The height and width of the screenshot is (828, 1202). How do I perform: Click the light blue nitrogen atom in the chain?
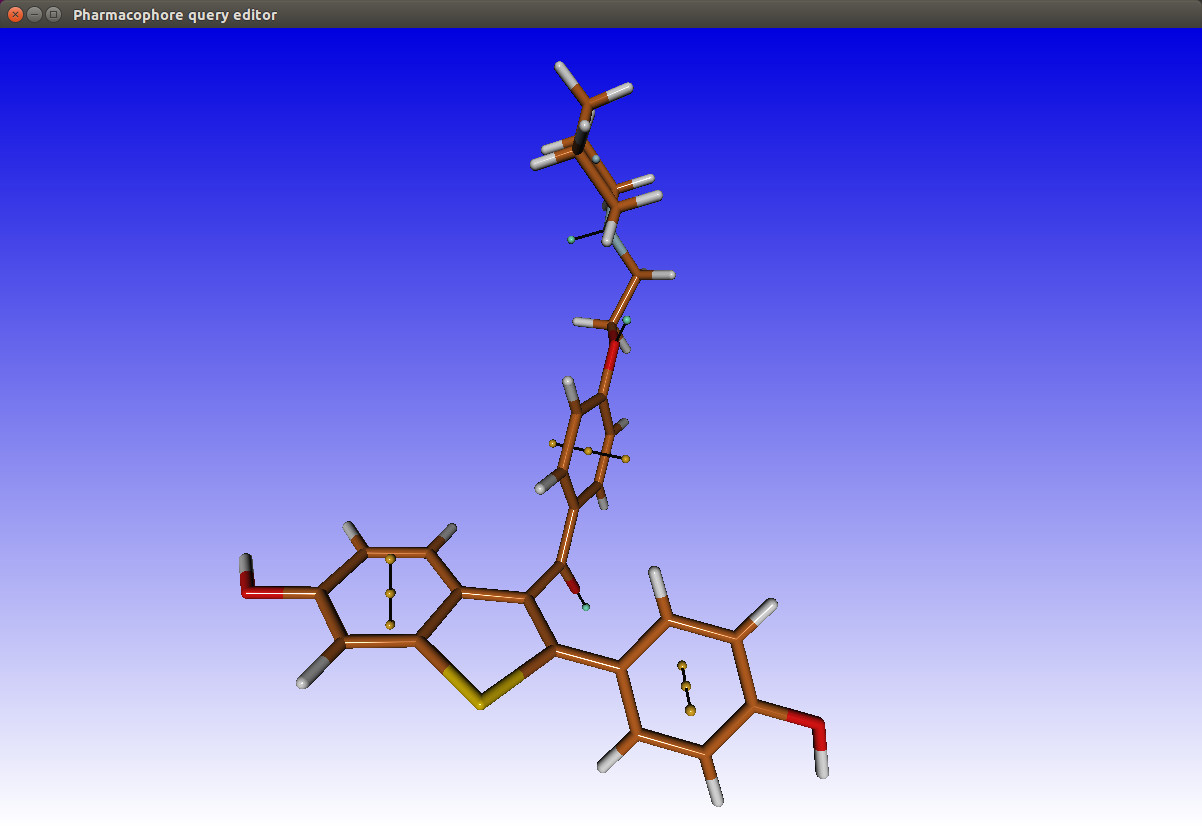click(x=621, y=246)
